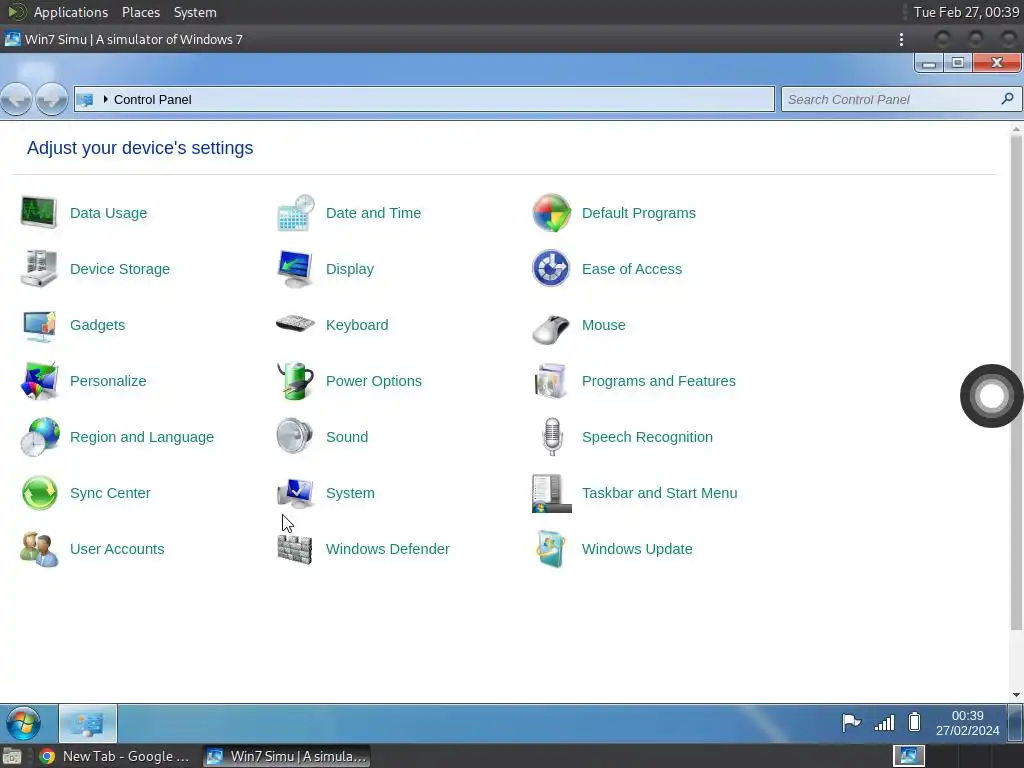Click the Control Panel taskbar button
The width and height of the screenshot is (1024, 768).
pyautogui.click(x=88, y=724)
